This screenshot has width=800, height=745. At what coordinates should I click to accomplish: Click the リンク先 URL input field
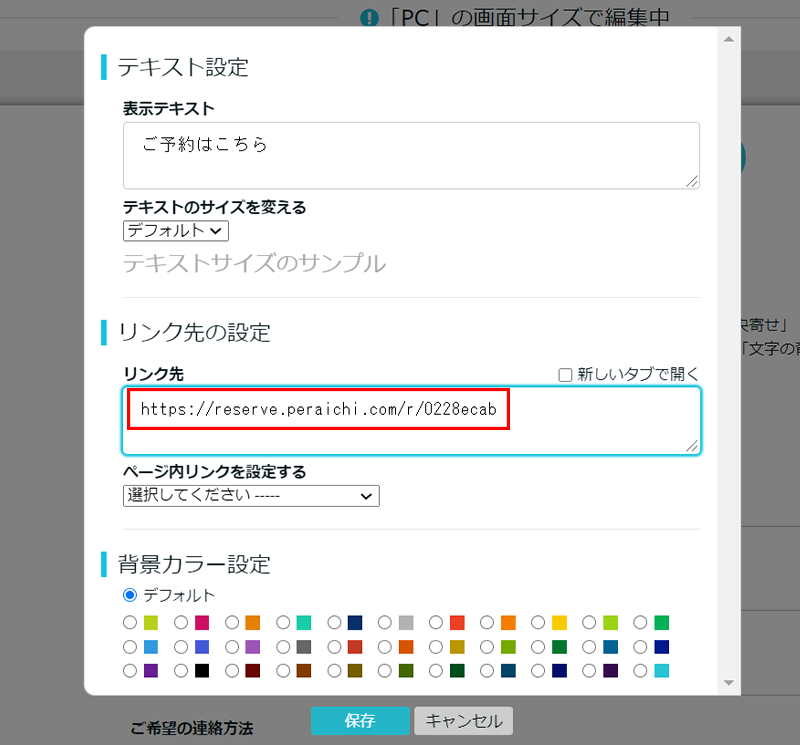pyautogui.click(x=411, y=420)
